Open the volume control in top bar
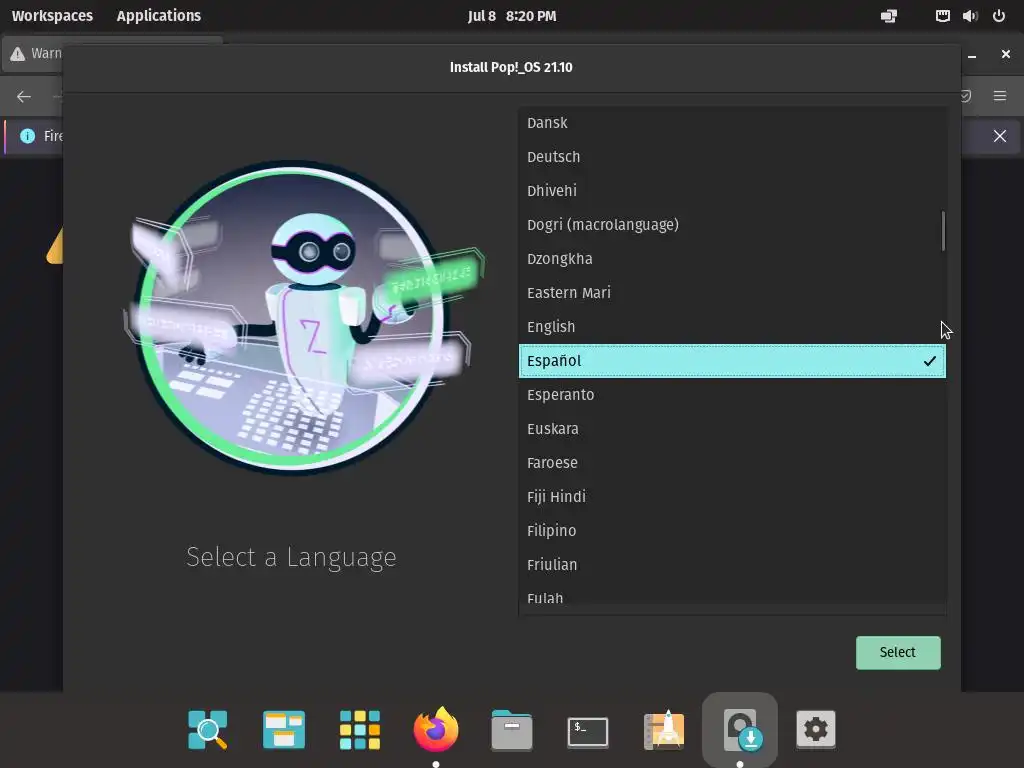 tap(970, 16)
